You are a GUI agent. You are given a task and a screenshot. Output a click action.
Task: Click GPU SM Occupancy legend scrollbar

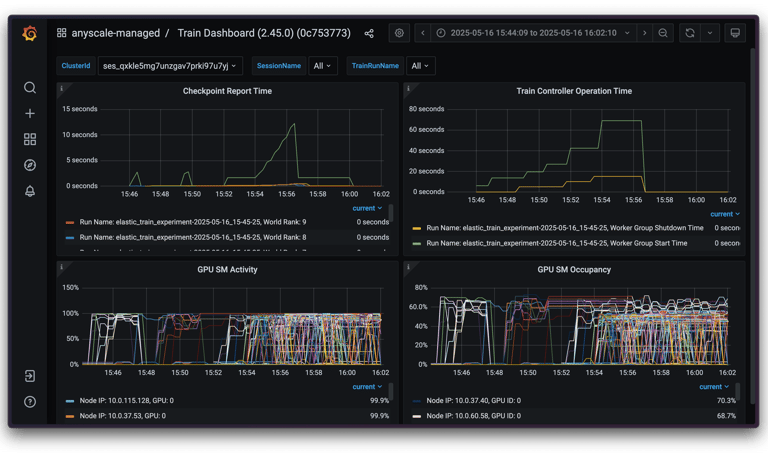point(738,392)
